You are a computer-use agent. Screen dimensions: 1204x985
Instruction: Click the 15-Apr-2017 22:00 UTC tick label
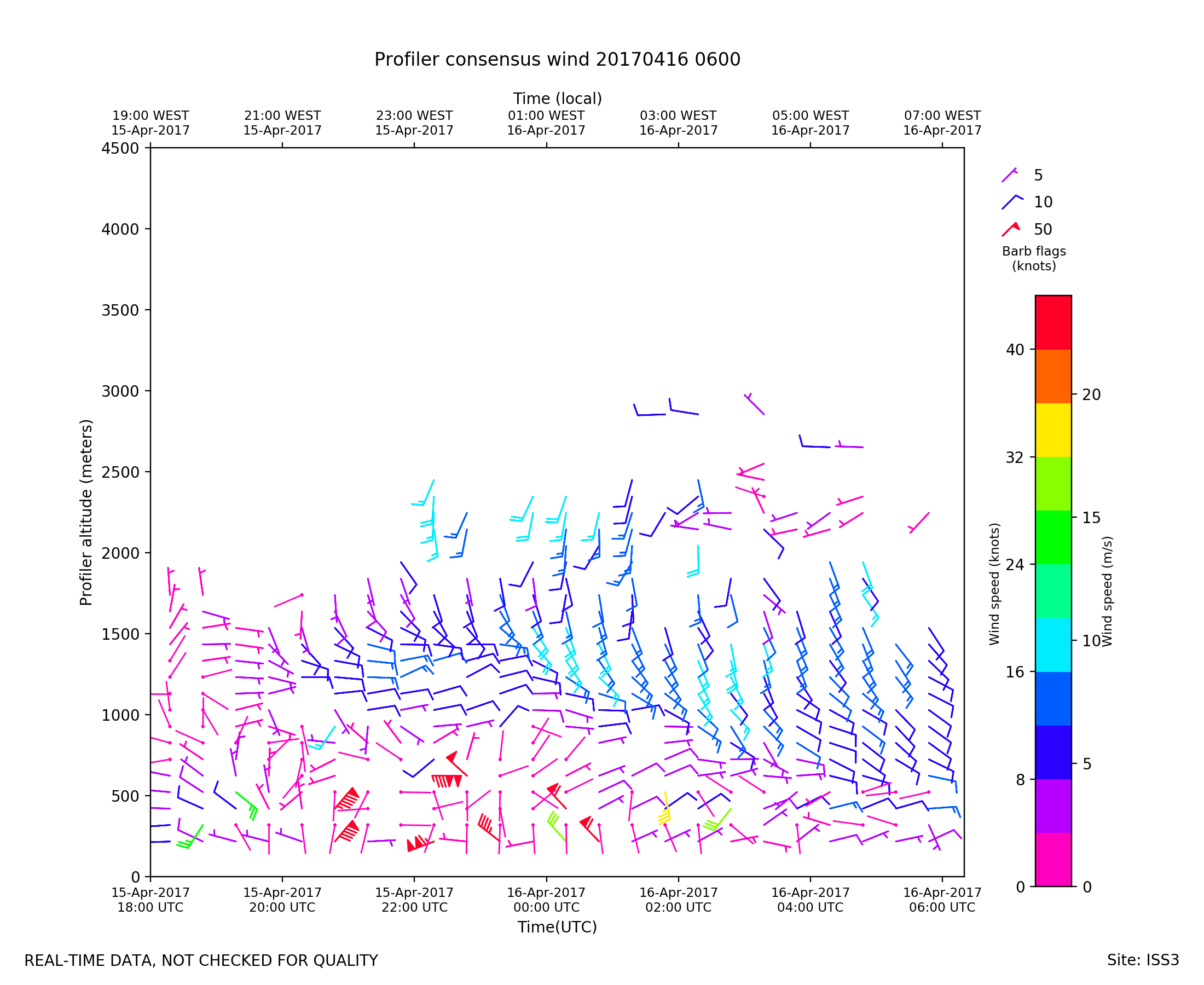click(x=414, y=900)
